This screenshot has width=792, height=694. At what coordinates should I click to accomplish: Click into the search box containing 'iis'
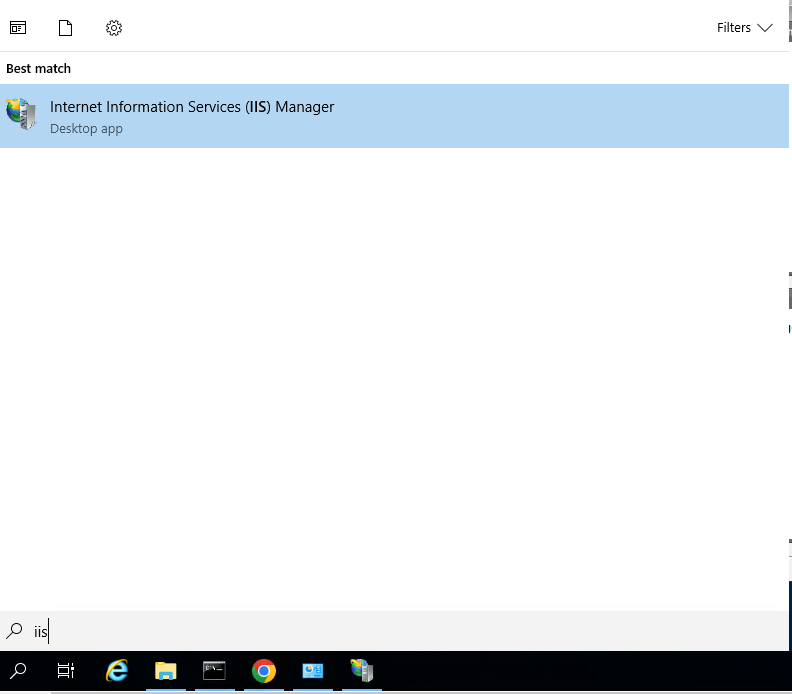[394, 631]
